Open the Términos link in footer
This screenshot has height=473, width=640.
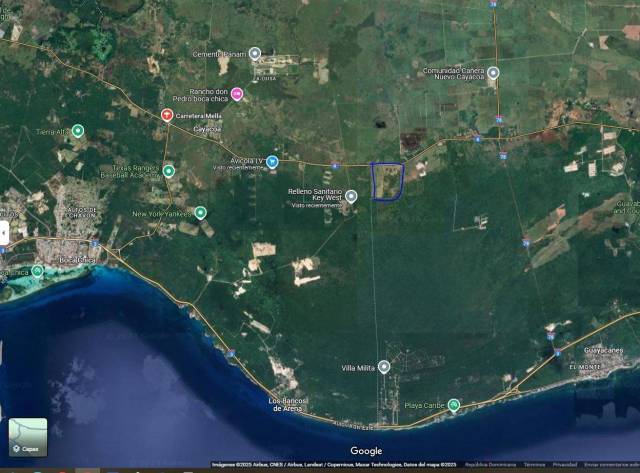[534, 465]
